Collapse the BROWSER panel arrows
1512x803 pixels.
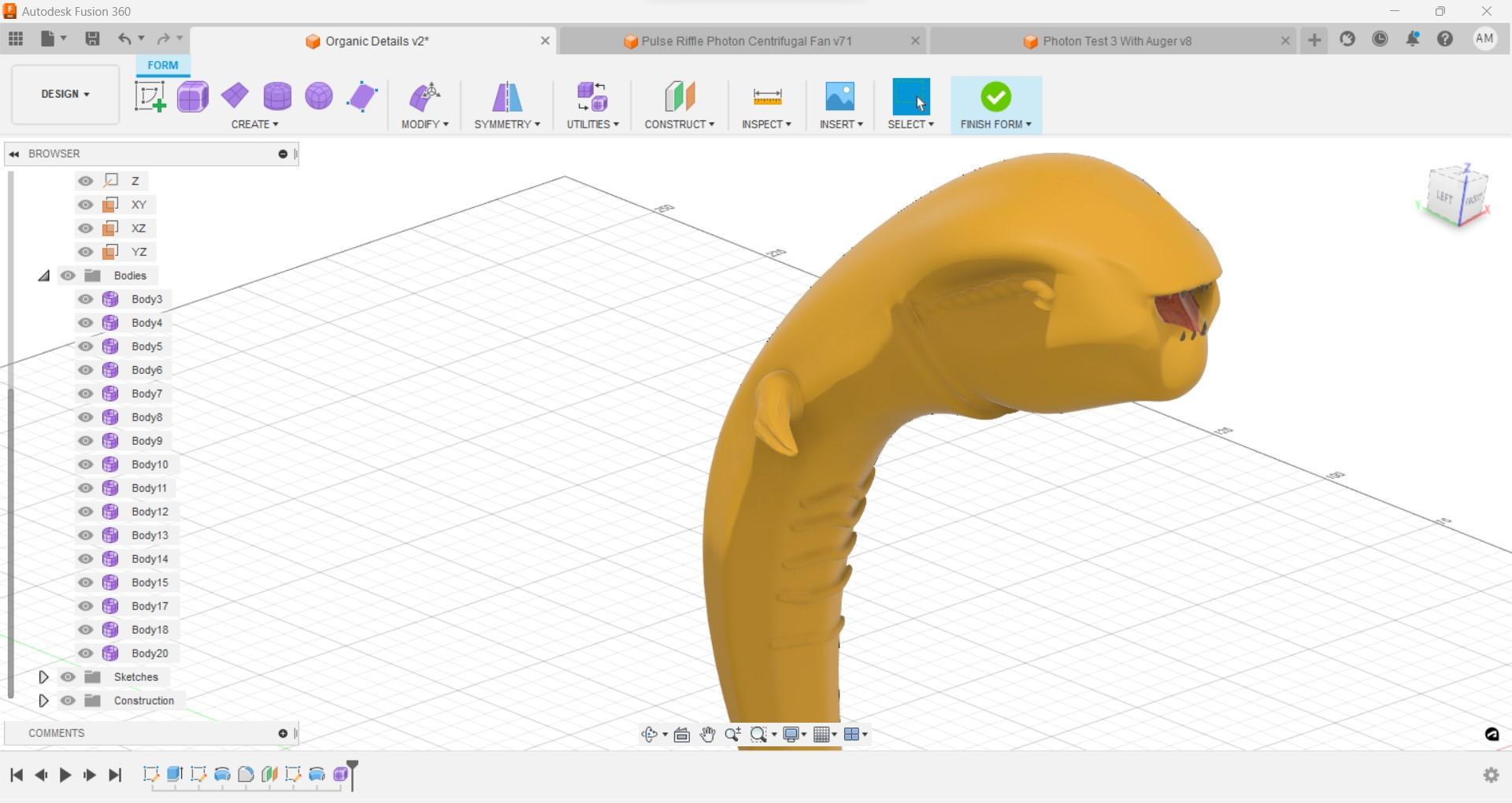pyautogui.click(x=14, y=154)
